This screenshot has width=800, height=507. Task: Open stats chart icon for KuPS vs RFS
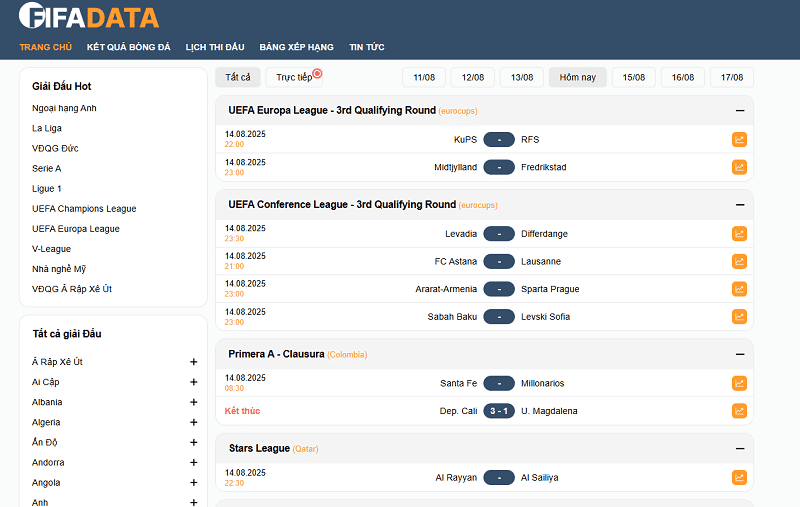(739, 140)
